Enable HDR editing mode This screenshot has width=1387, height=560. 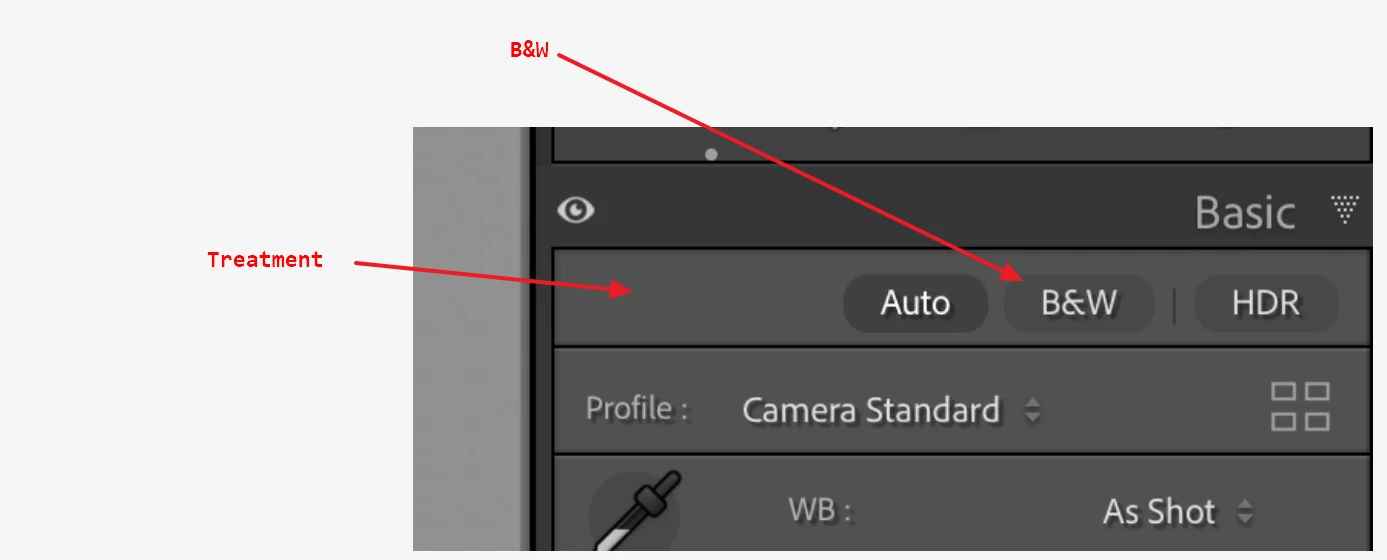click(x=1266, y=303)
